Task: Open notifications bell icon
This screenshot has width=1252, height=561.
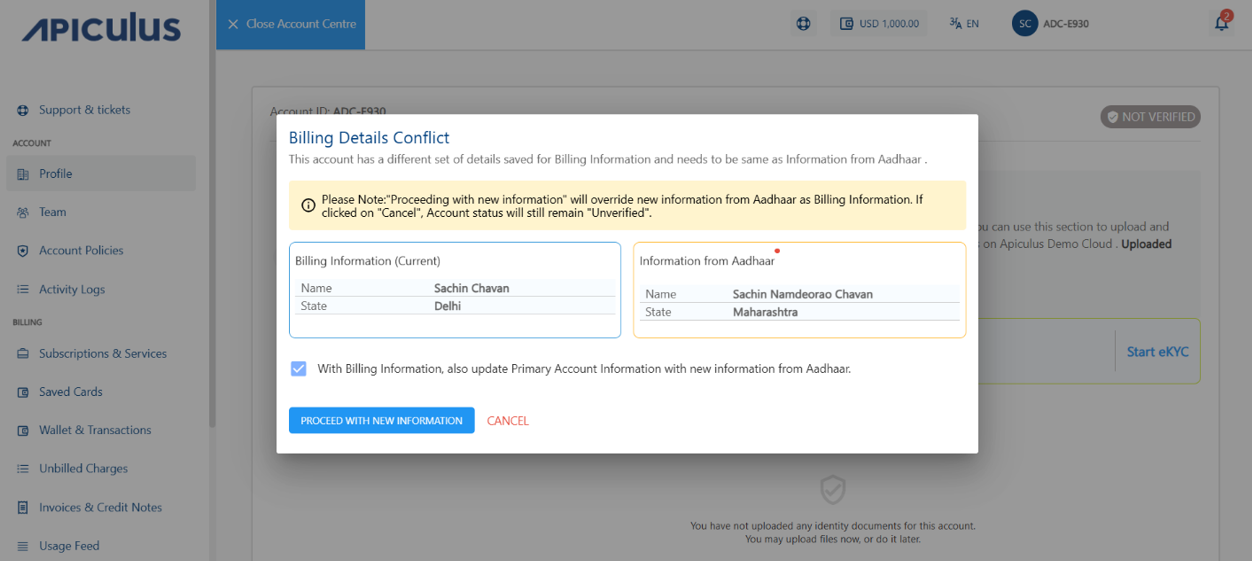Action: pyautogui.click(x=1222, y=23)
